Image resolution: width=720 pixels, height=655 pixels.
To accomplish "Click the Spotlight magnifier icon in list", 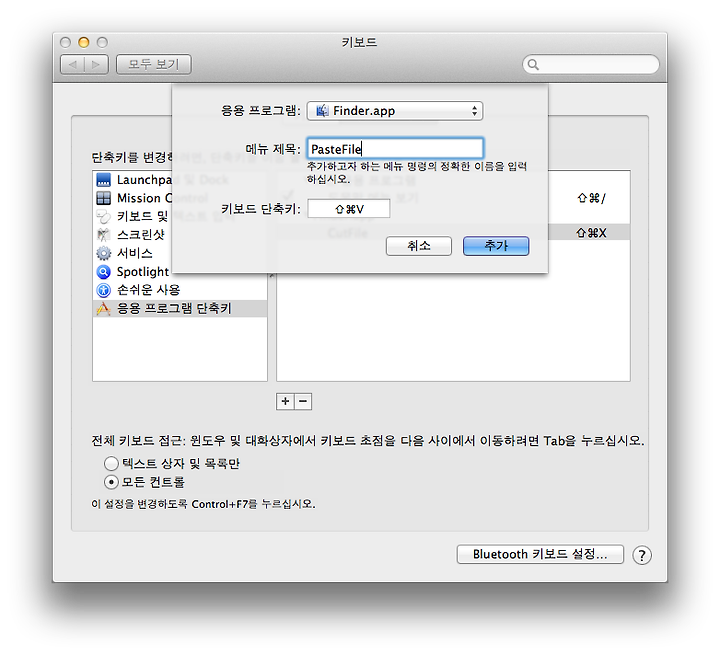I will pos(104,271).
